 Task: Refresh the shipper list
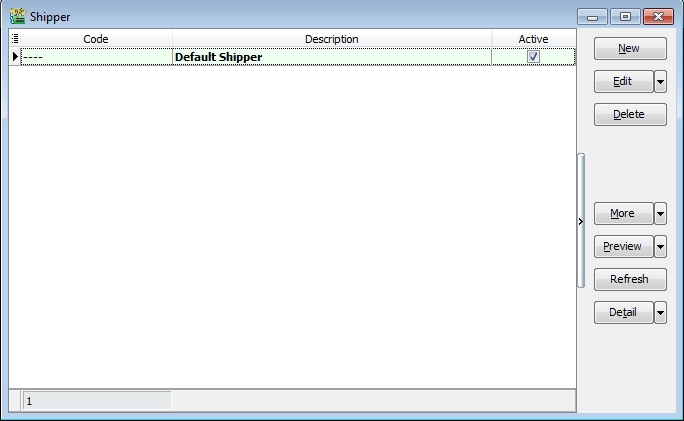(630, 279)
